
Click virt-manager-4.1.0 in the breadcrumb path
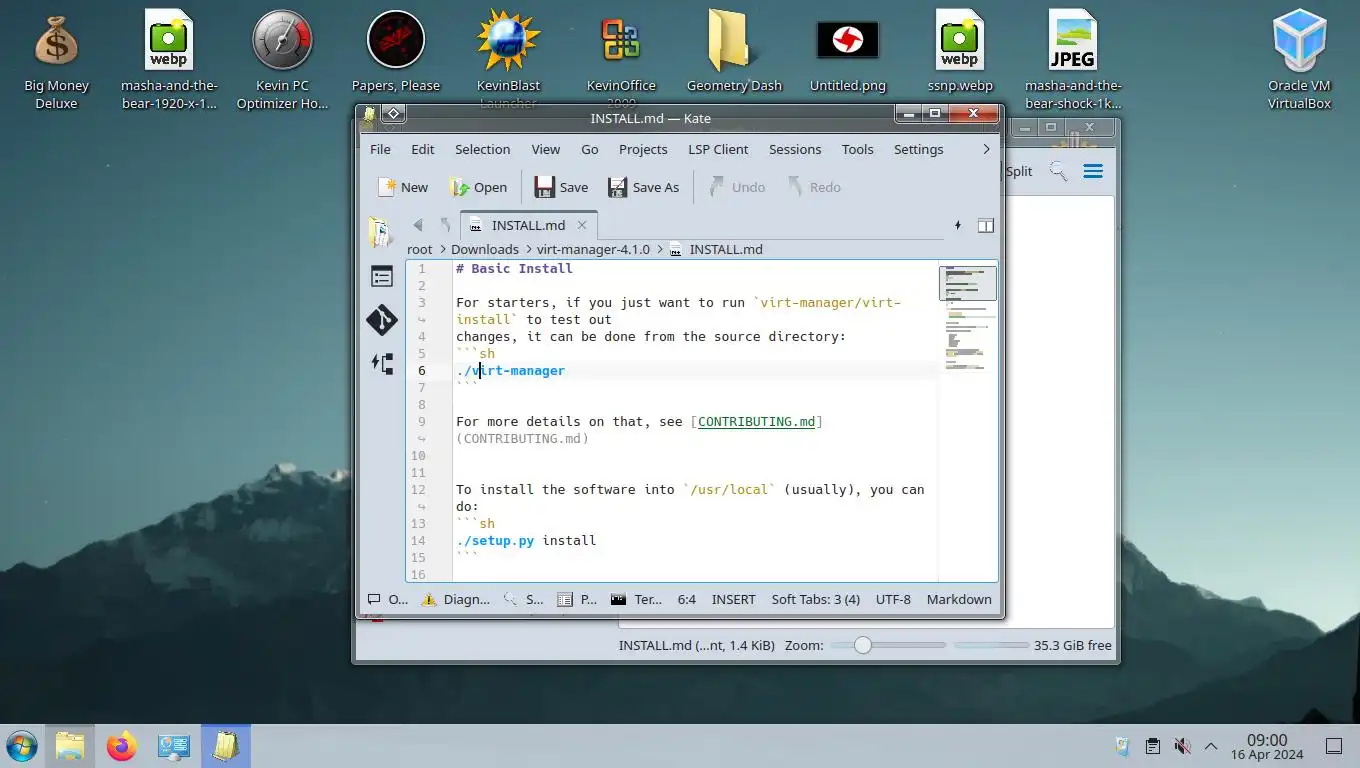click(593, 249)
